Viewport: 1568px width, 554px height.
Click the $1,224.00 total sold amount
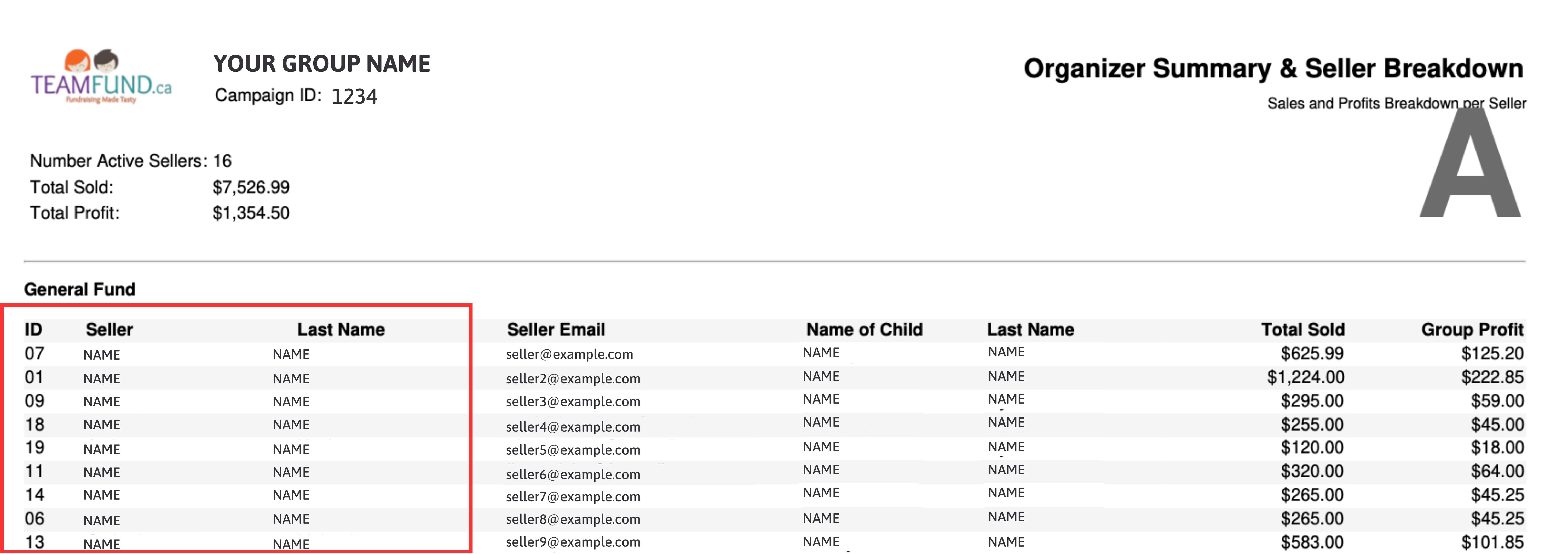pyautogui.click(x=1305, y=377)
